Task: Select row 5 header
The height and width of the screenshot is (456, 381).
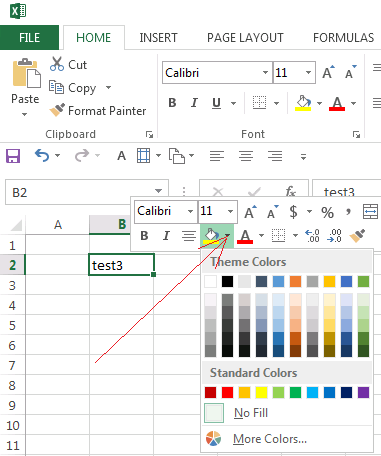Action: (x=12, y=325)
